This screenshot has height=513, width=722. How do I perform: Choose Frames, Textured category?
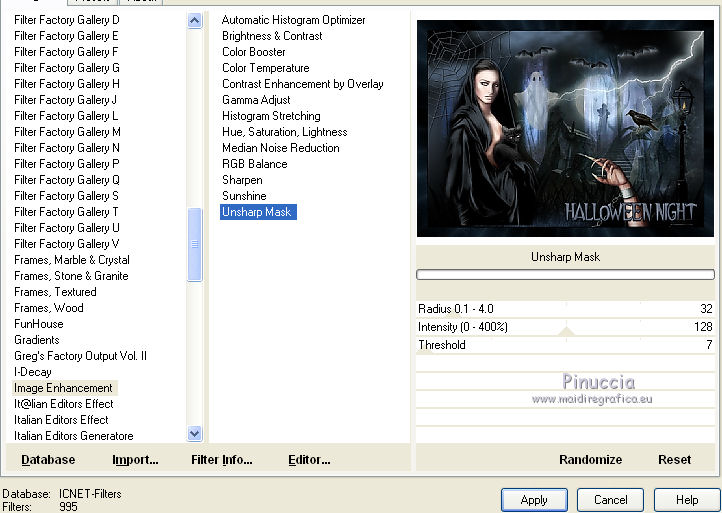click(x=55, y=292)
